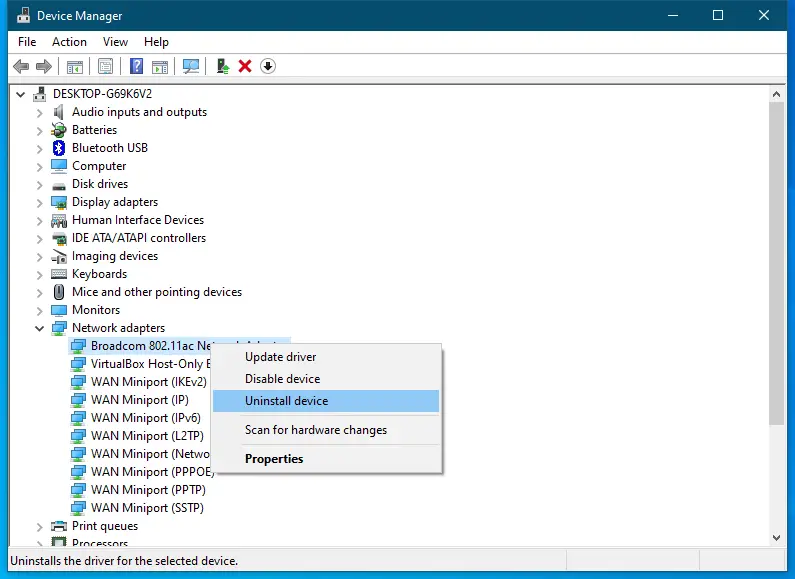
Task: Choose Properties from context menu
Action: 326,459
